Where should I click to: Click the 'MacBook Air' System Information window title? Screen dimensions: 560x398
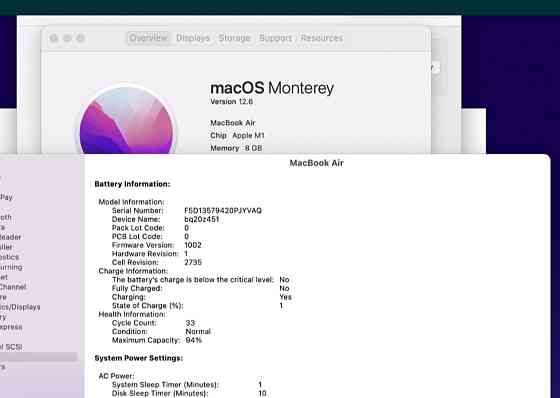coord(316,163)
